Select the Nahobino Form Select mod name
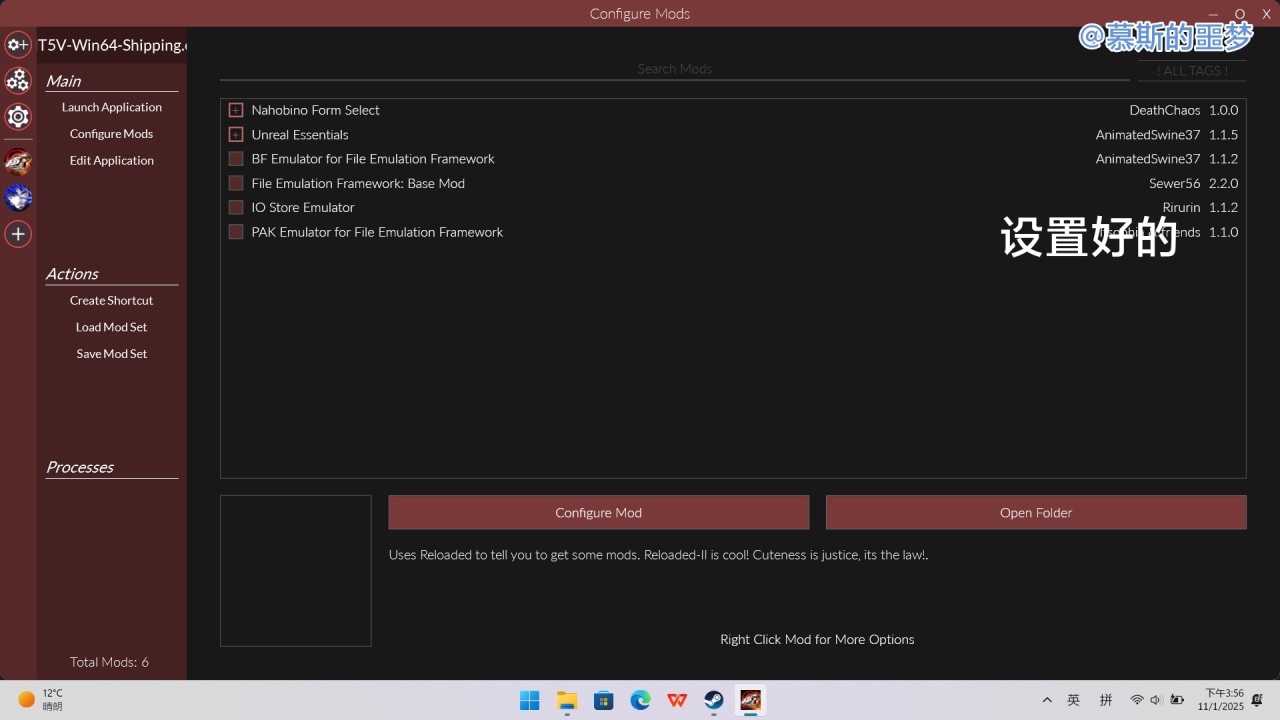This screenshot has width=1280, height=720. 316,110
